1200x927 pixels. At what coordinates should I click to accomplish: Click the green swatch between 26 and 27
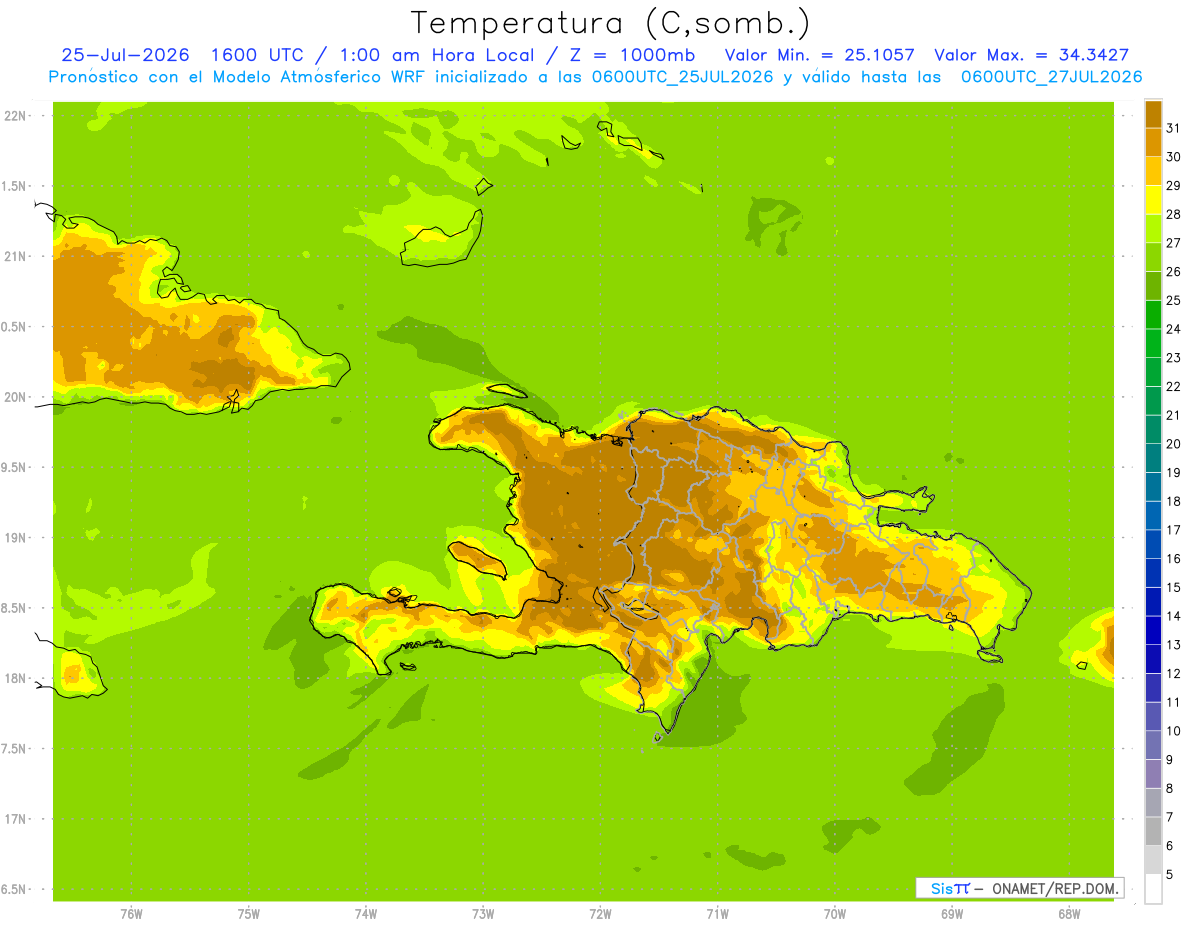click(1153, 256)
